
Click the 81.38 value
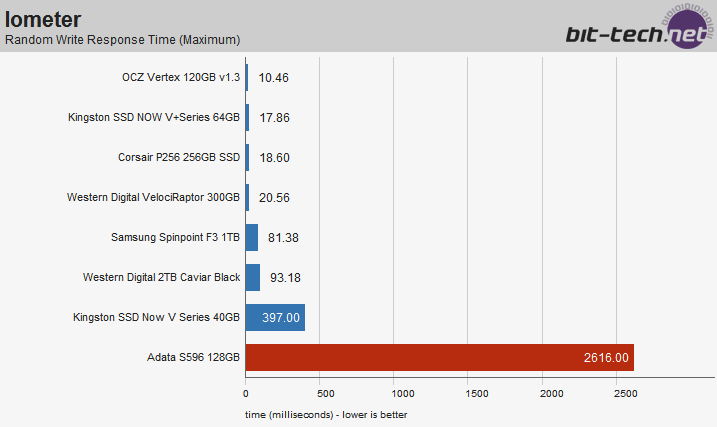pos(283,238)
